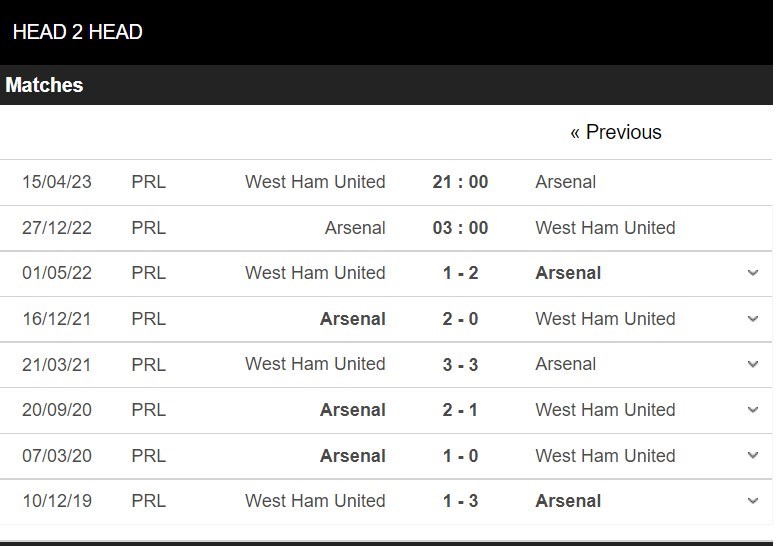The image size is (777, 546).
Task: Click the bold Arsenal winner on 10/12/19
Action: (568, 501)
